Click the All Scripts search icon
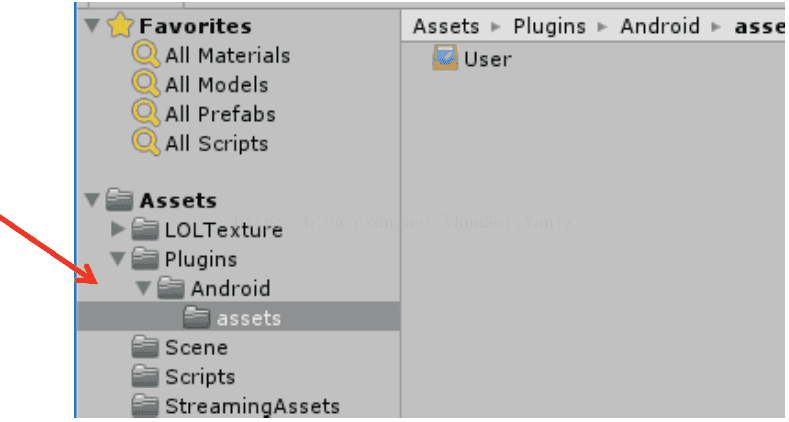 click(x=147, y=143)
